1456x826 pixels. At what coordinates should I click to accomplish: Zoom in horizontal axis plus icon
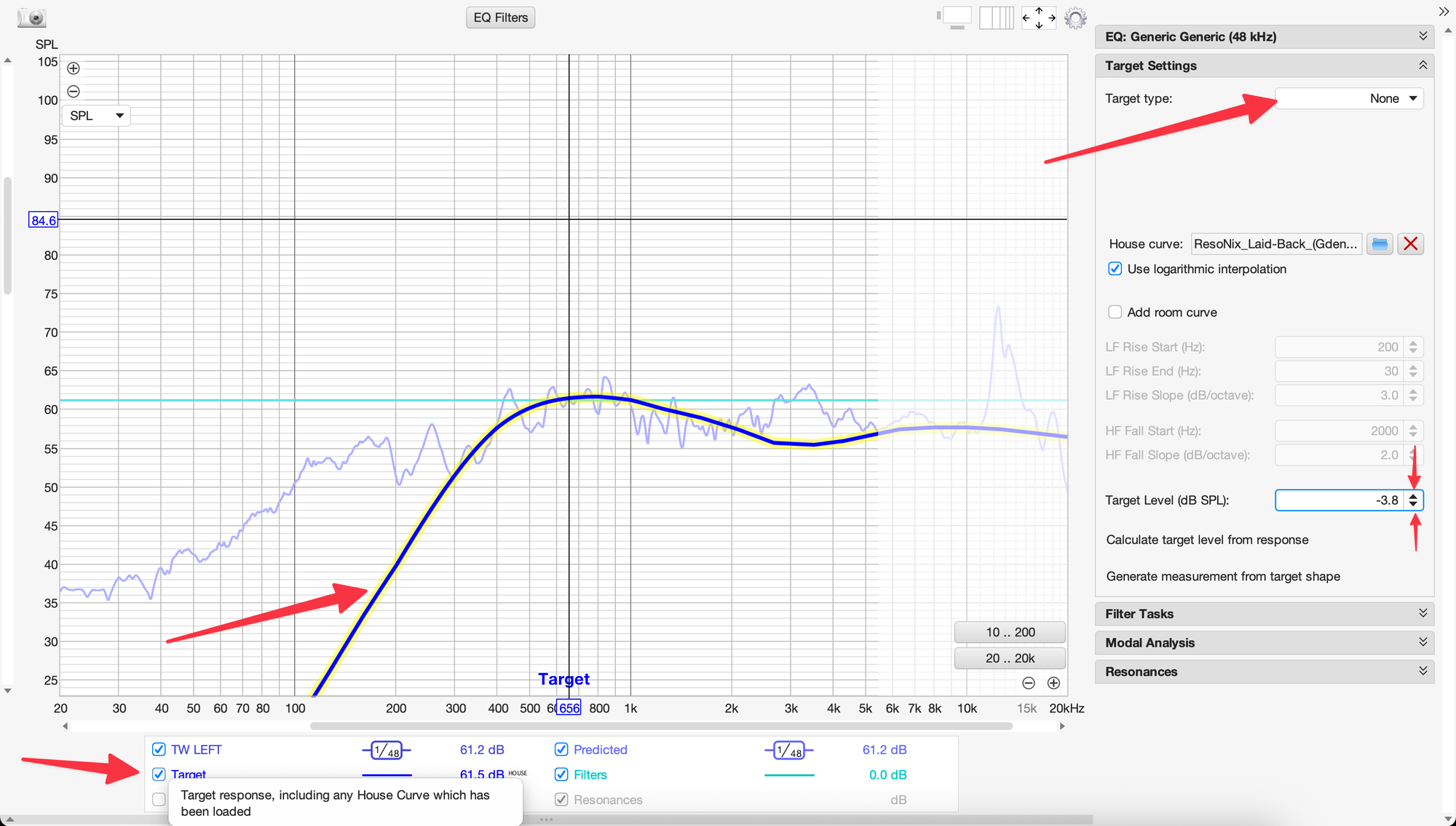pyautogui.click(x=1053, y=683)
